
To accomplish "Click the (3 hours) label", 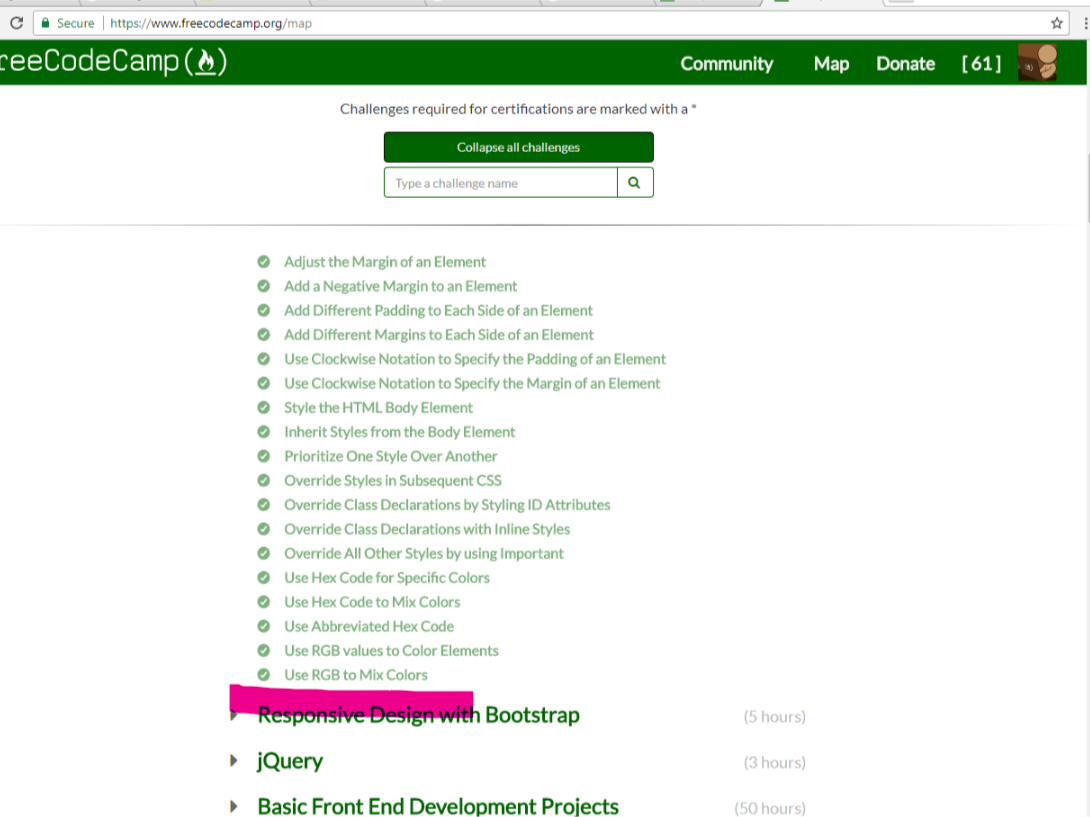I will [x=774, y=763].
